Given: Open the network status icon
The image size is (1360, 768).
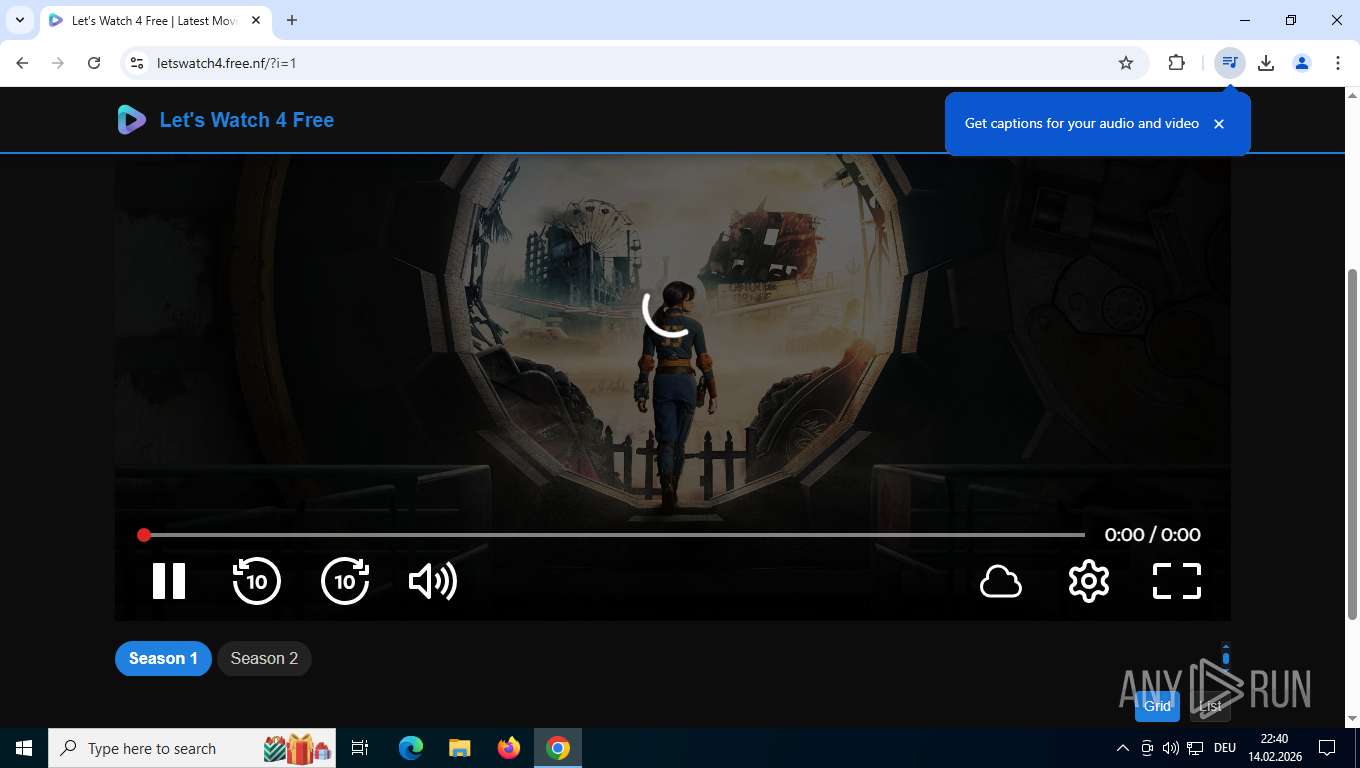Looking at the screenshot, I should [1195, 748].
